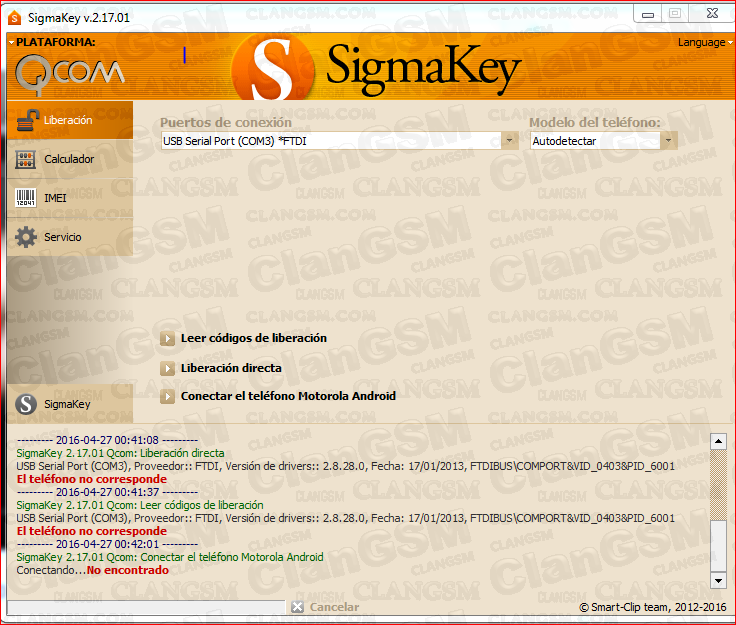Image resolution: width=736 pixels, height=625 pixels.
Task: Select the IMEI tab
Action: 70,198
